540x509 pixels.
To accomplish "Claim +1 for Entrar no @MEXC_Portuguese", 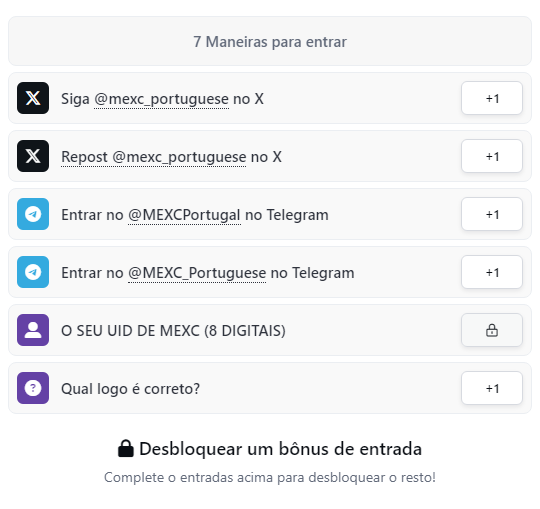I will 492,272.
